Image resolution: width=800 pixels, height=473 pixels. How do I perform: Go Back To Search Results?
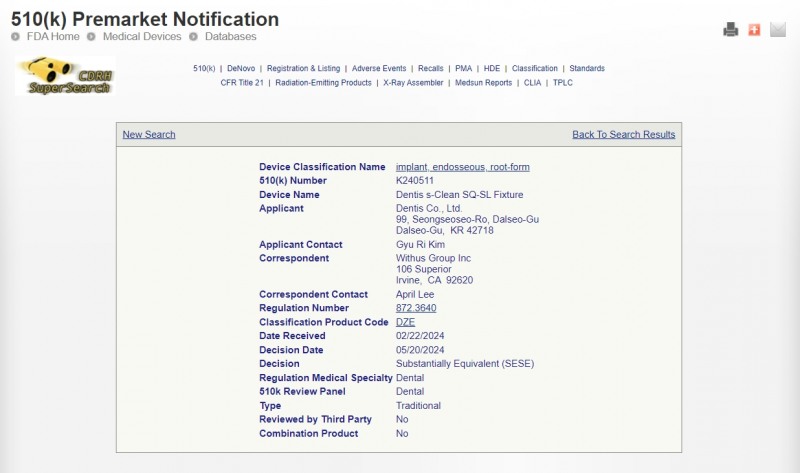point(623,135)
